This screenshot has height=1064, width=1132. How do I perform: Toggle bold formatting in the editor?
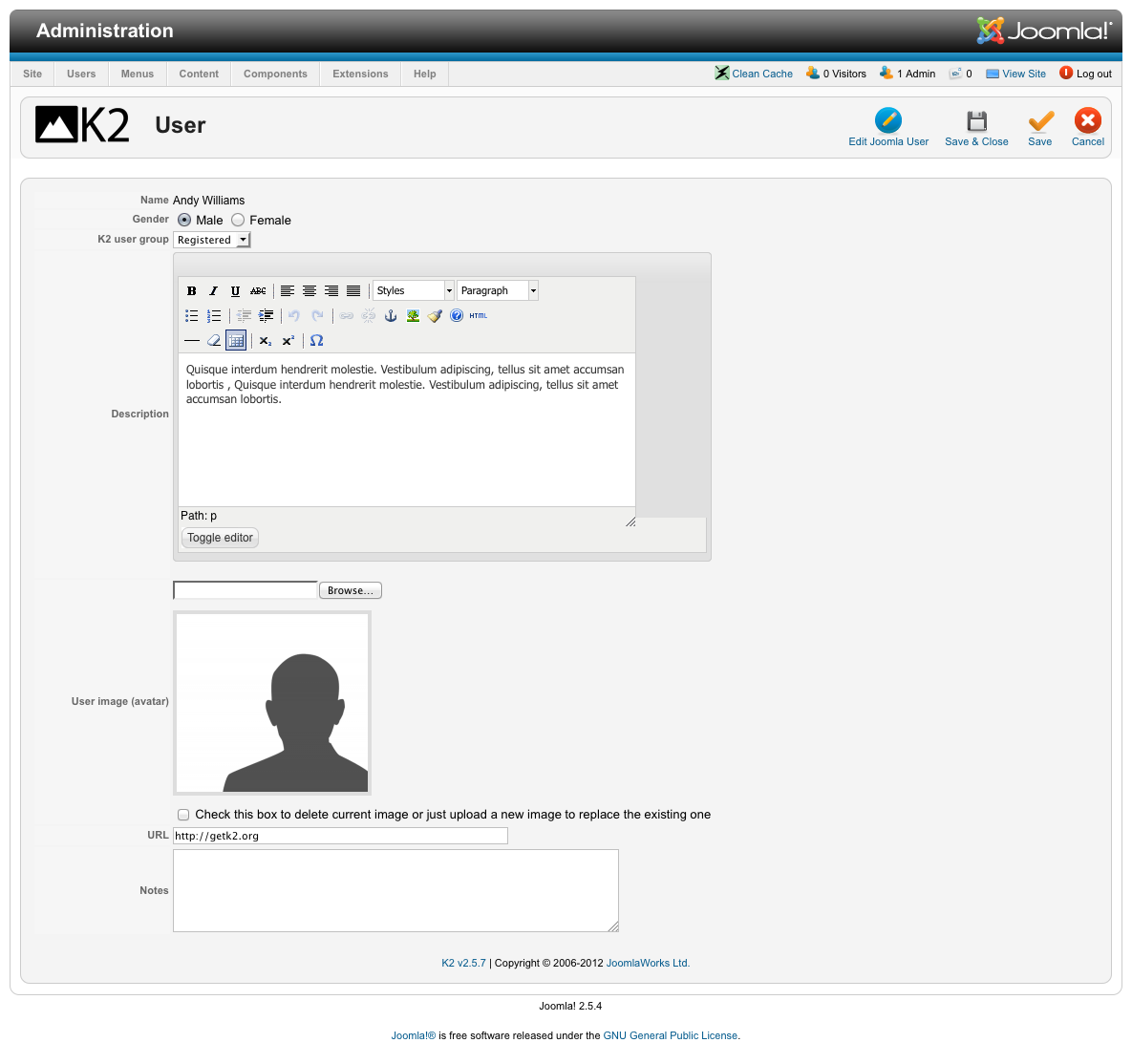[191, 291]
